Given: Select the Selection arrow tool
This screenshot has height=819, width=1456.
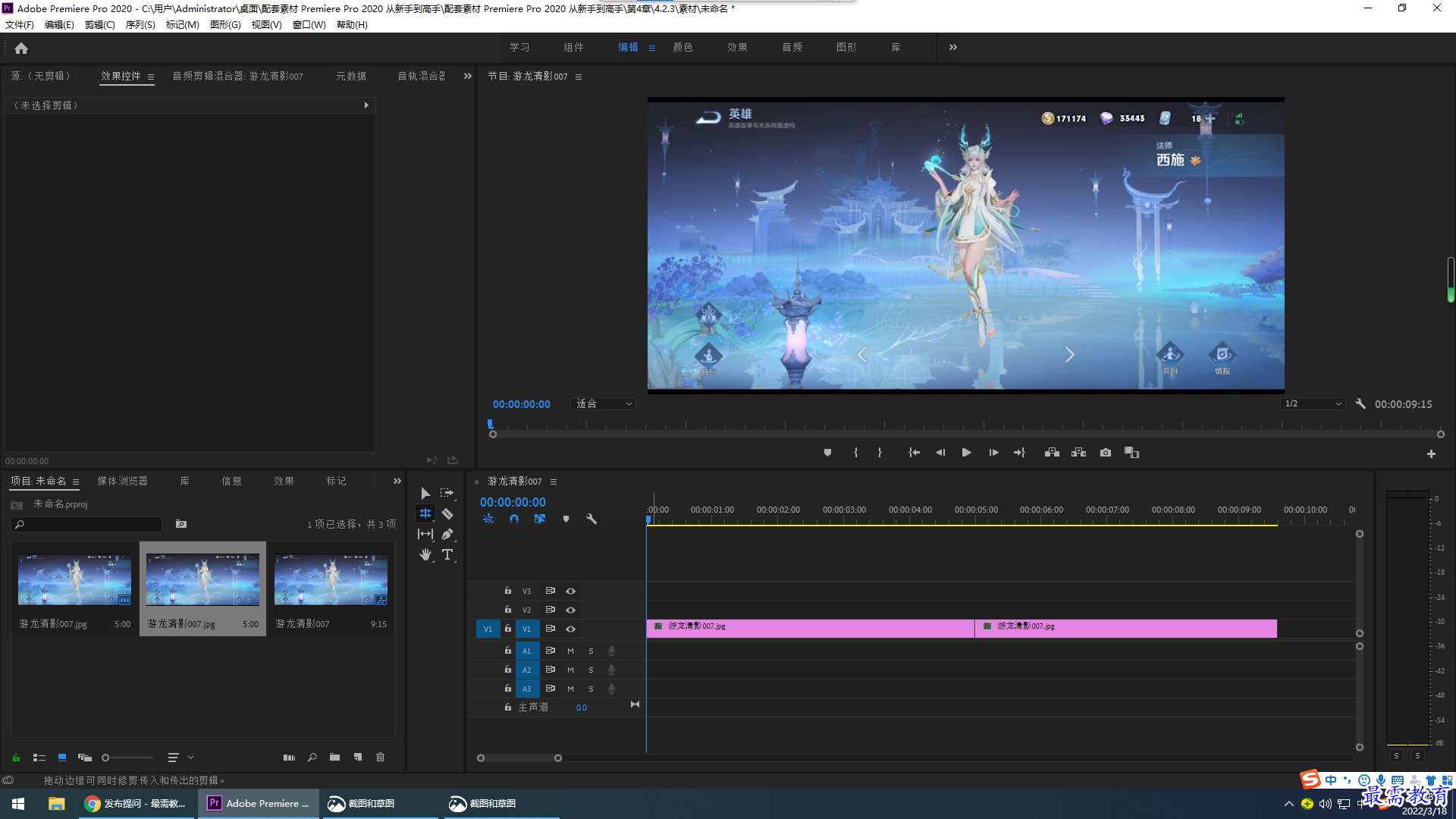Looking at the screenshot, I should (425, 493).
